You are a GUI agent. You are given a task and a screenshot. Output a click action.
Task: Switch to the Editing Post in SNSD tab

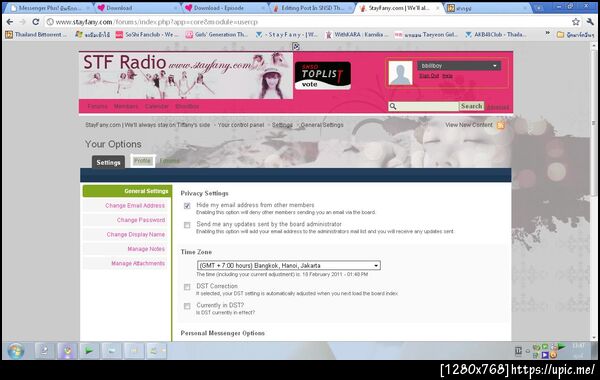pos(312,8)
